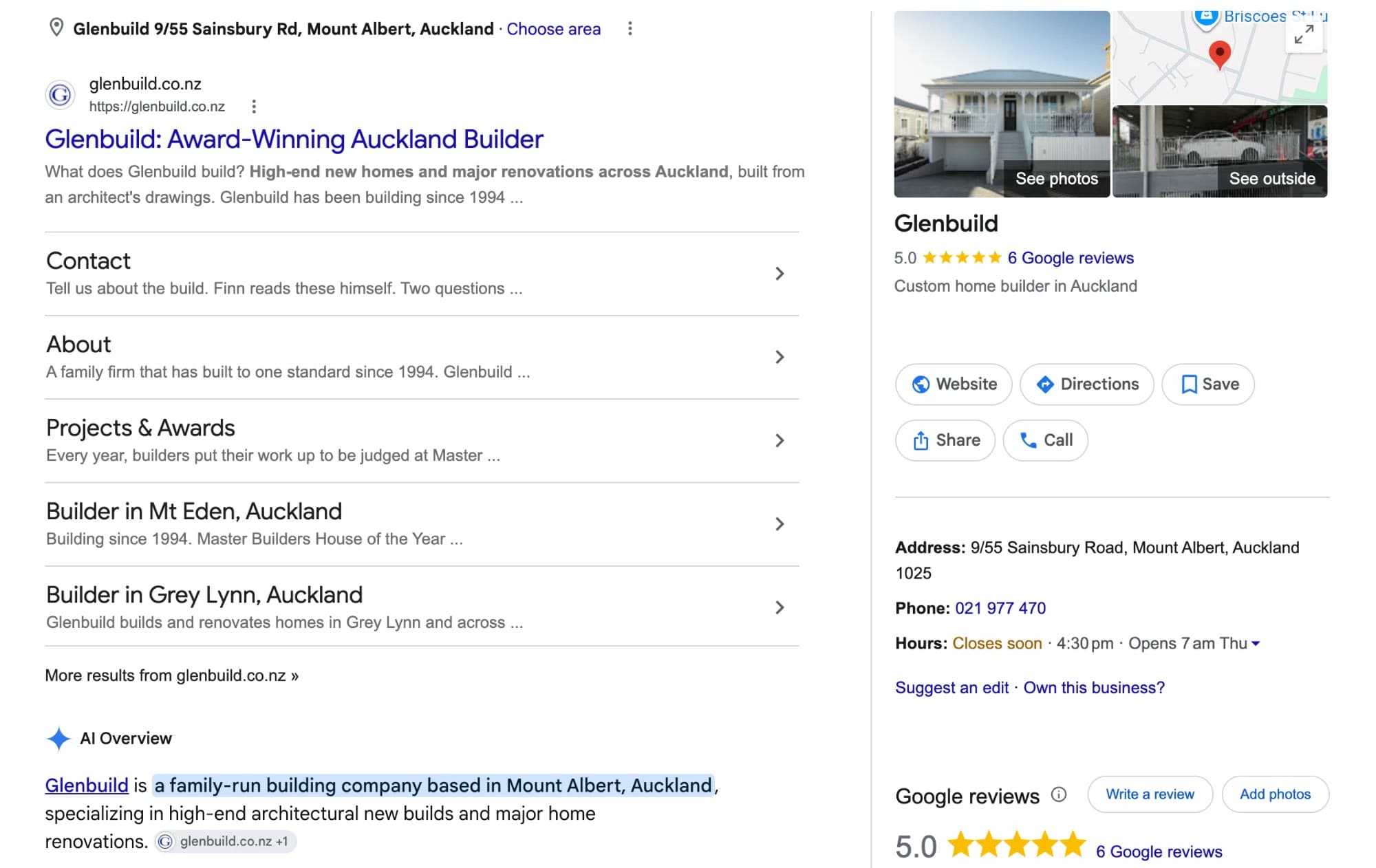Open the three-dot options beside the glenbuild.co.nz URL
This screenshot has height=868, width=1376.
254,107
